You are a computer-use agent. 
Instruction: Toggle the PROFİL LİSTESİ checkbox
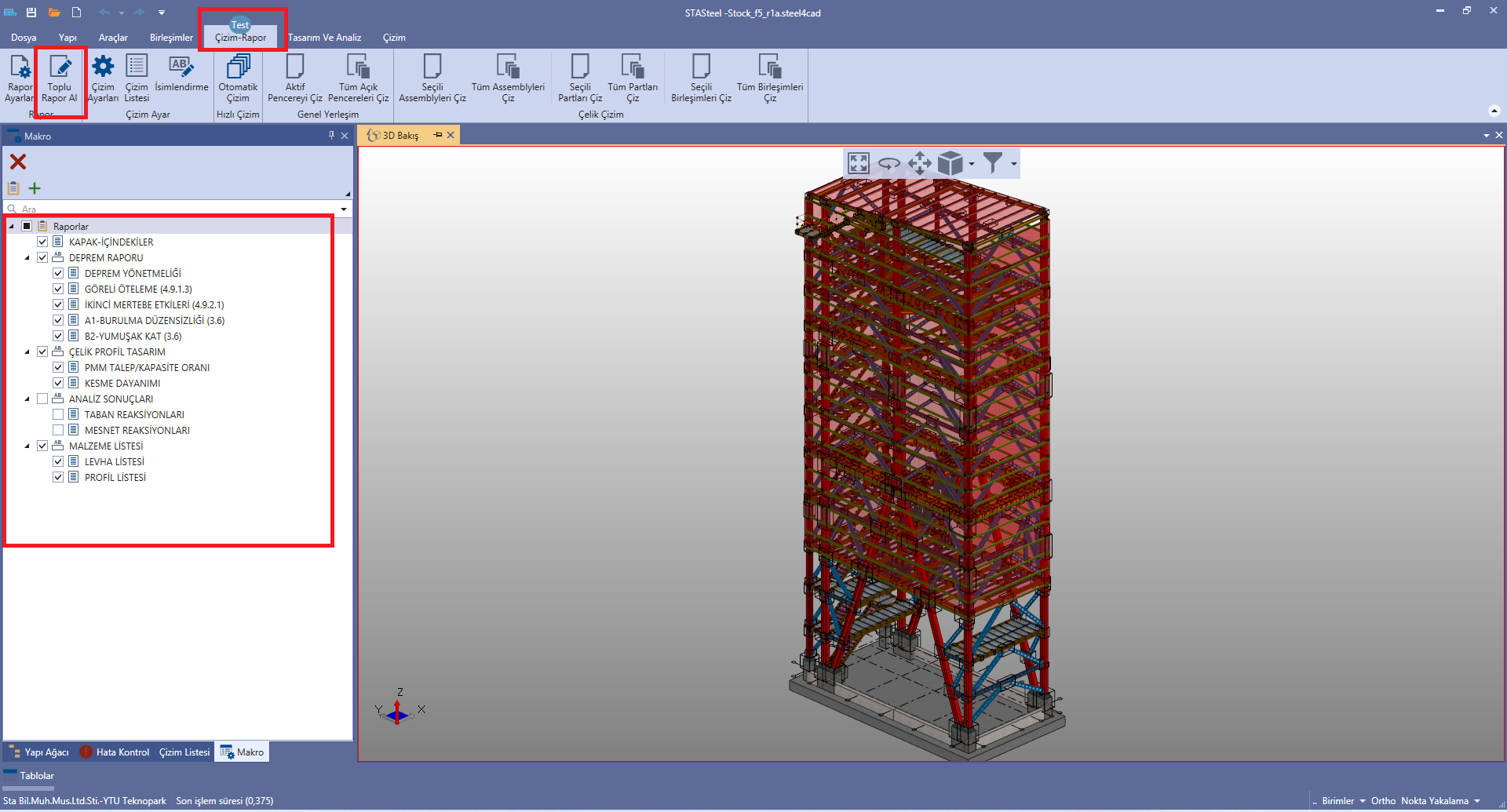(58, 477)
